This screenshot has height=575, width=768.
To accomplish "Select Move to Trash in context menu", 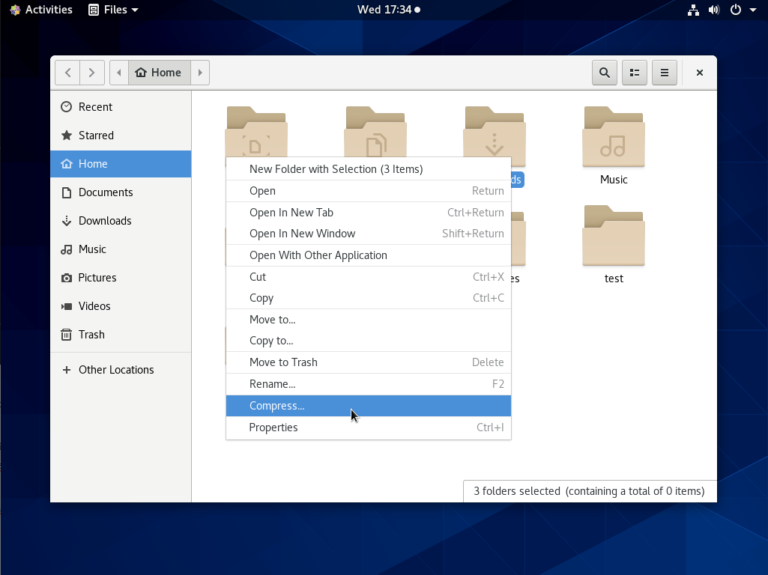I will click(x=283, y=362).
